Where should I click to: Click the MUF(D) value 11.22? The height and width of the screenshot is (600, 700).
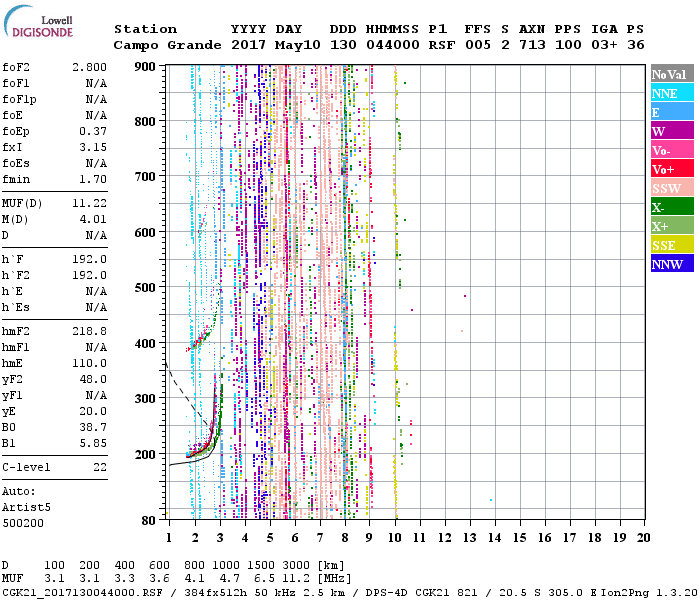[x=89, y=203]
